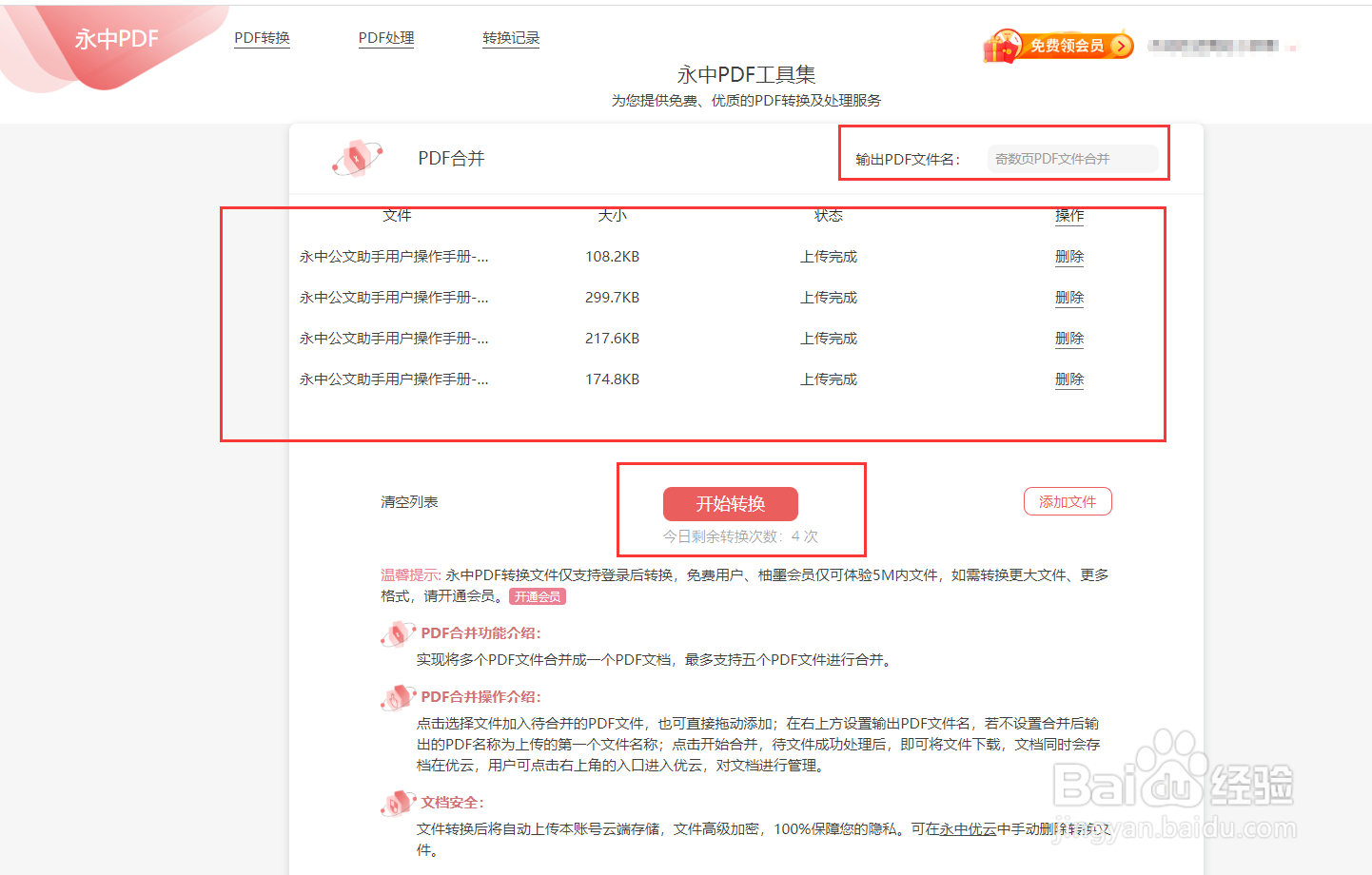The width and height of the screenshot is (1372, 875).
Task: Click the 添加文件 button
Action: (1068, 501)
